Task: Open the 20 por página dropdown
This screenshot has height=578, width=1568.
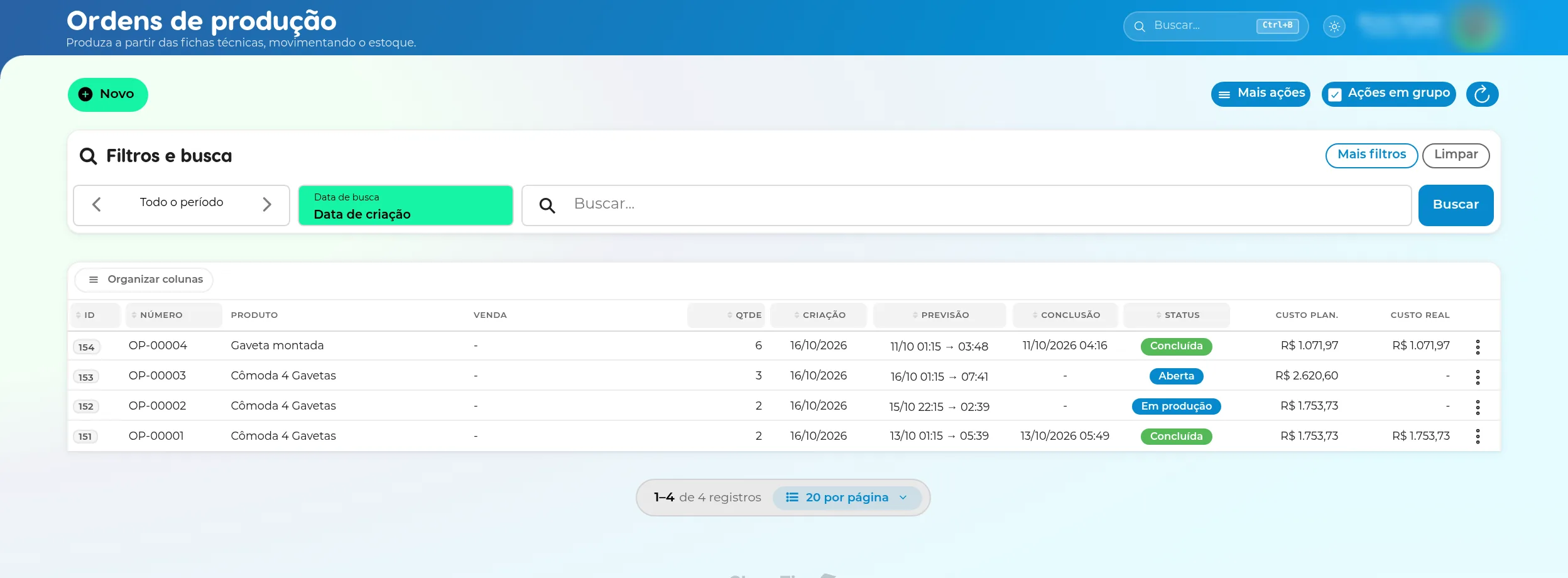Action: coord(847,498)
